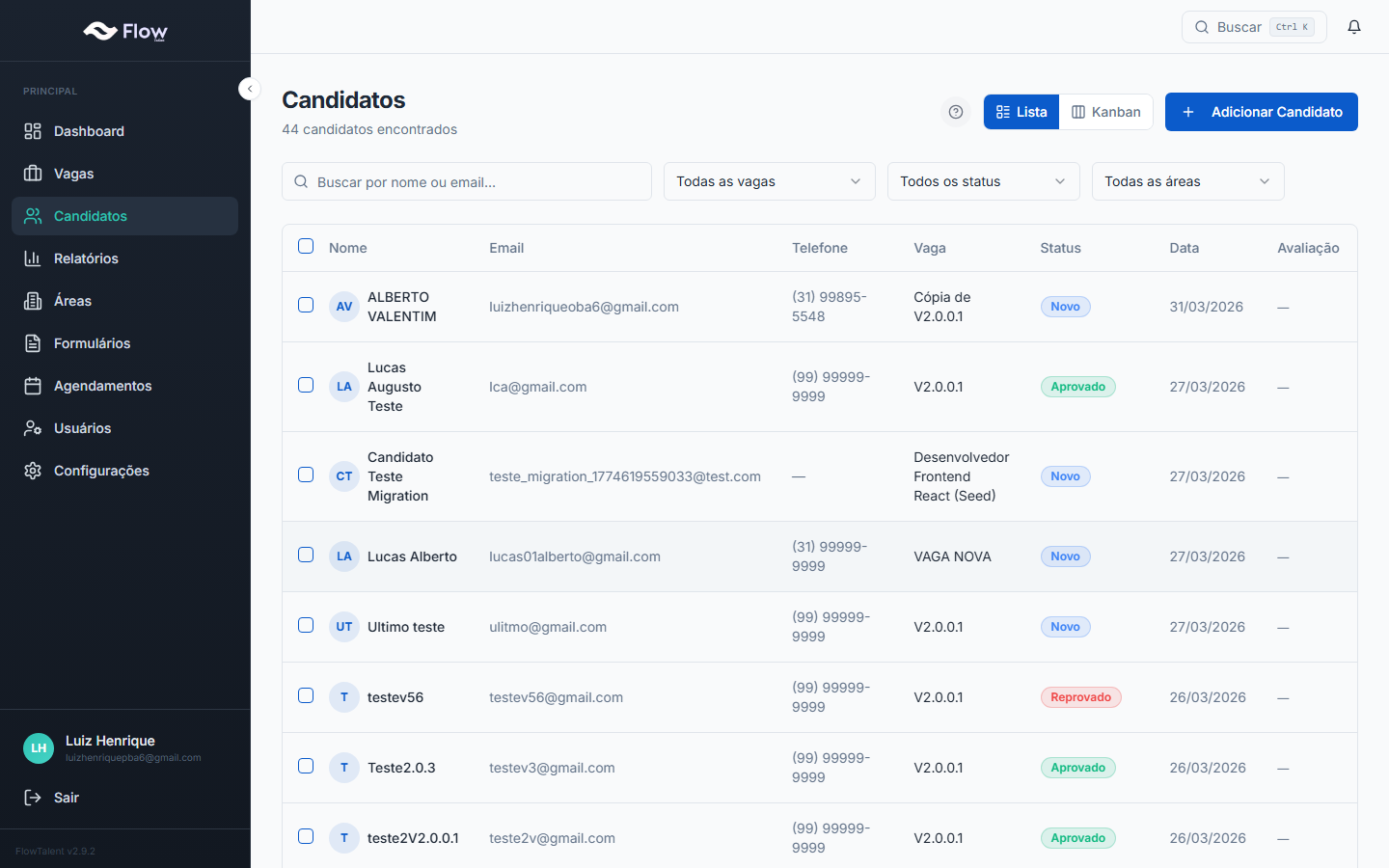Image resolution: width=1389 pixels, height=868 pixels.
Task: Select the checkbox for testev56 row
Action: (306, 695)
